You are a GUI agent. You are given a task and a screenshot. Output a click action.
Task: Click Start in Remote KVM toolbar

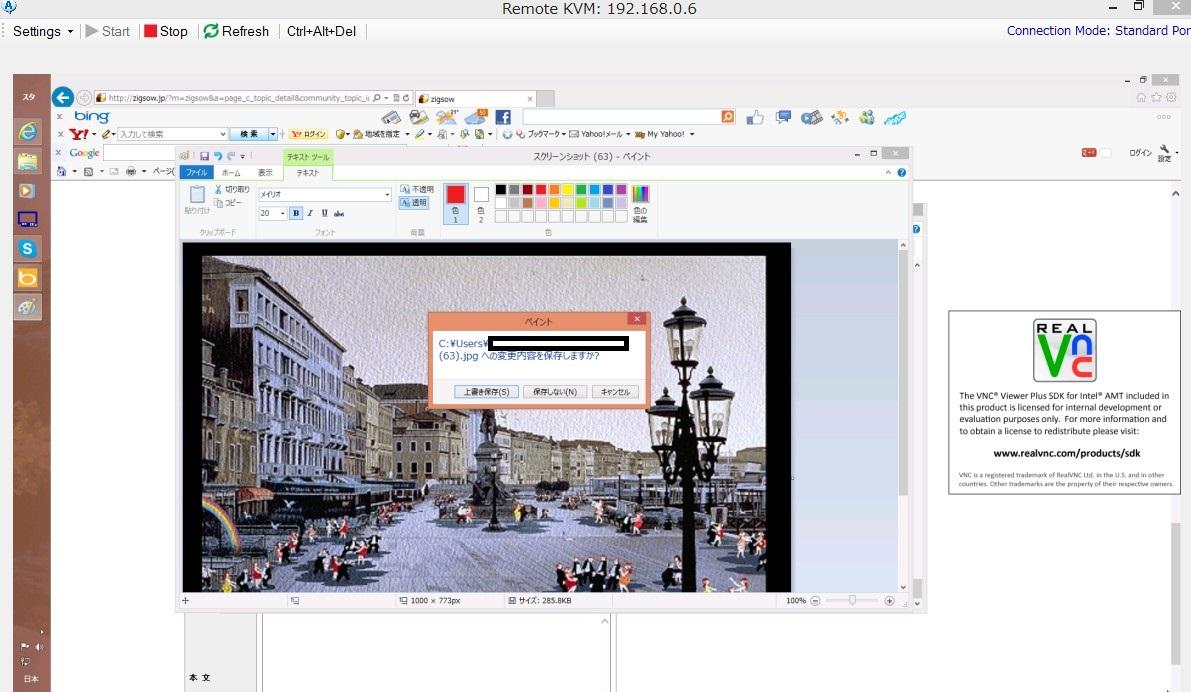tap(108, 31)
